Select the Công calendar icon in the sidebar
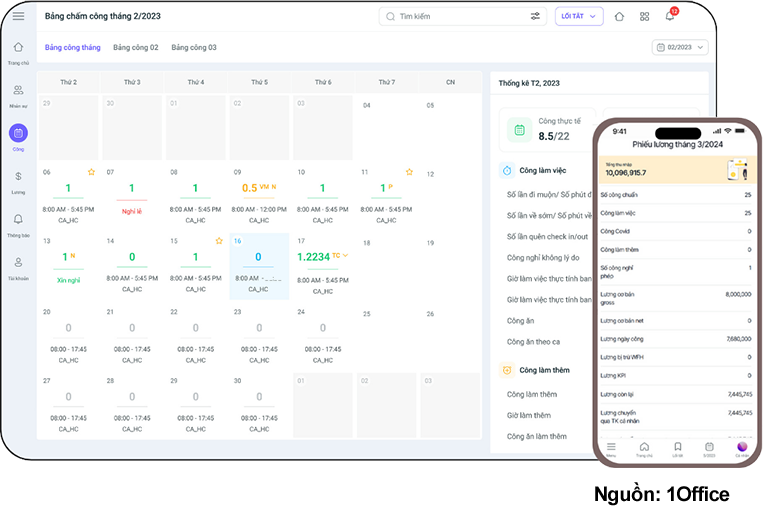This screenshot has height=506, width=763. point(18,133)
